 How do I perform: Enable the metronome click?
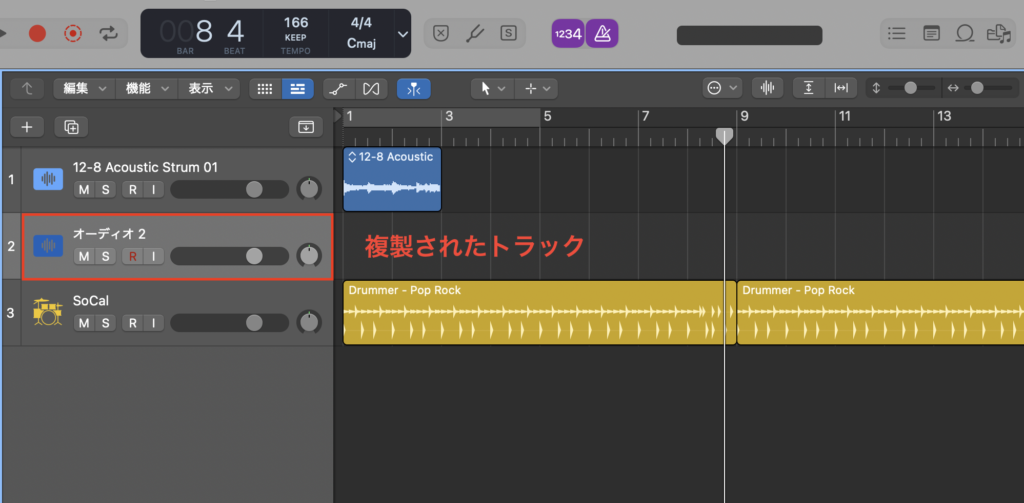click(602, 33)
